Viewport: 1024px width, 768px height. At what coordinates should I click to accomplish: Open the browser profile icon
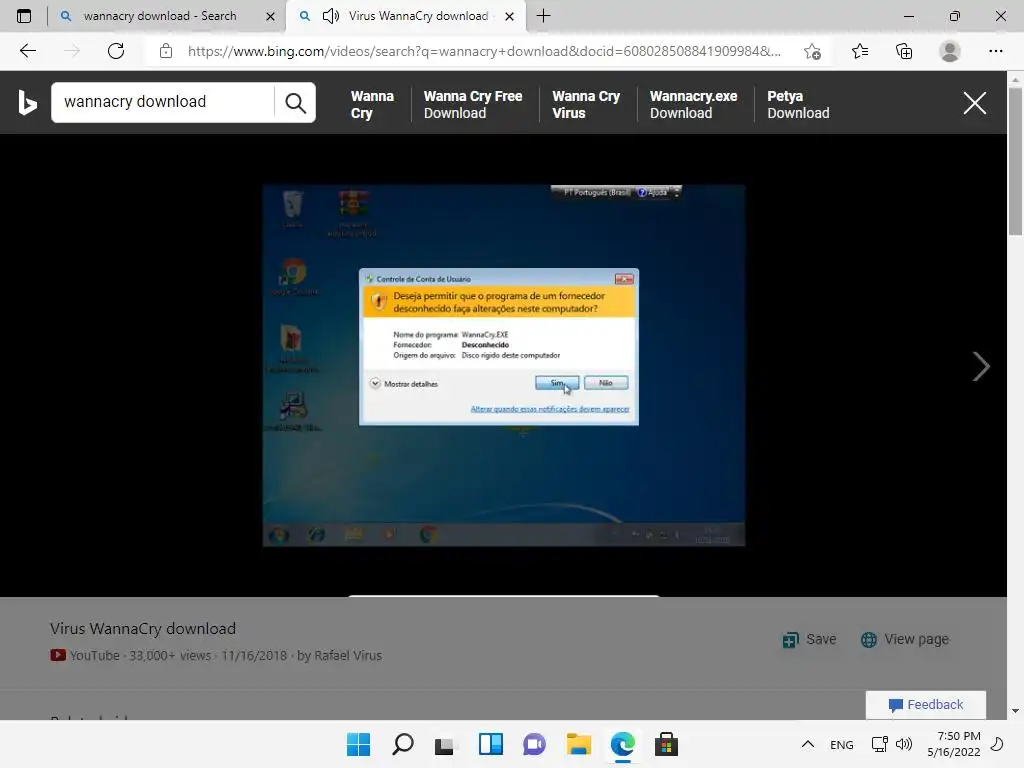[950, 51]
